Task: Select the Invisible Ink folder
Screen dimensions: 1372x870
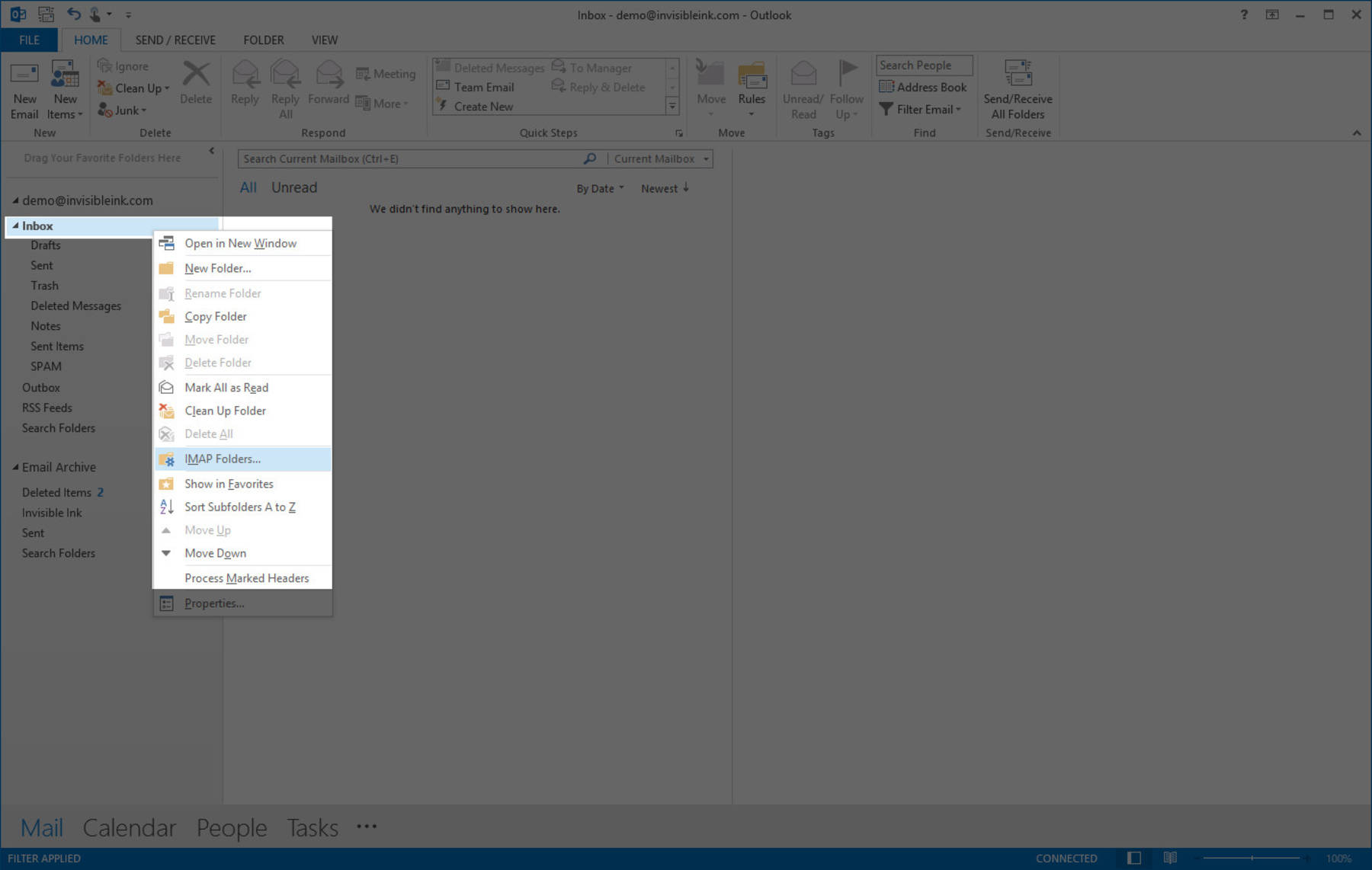Action: (x=52, y=513)
